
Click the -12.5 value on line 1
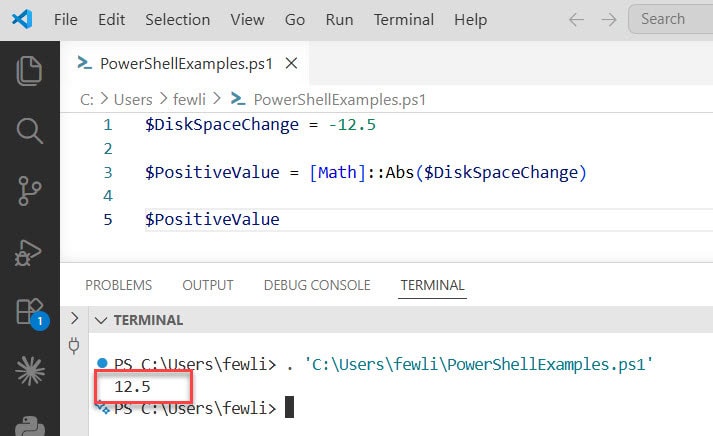point(352,125)
